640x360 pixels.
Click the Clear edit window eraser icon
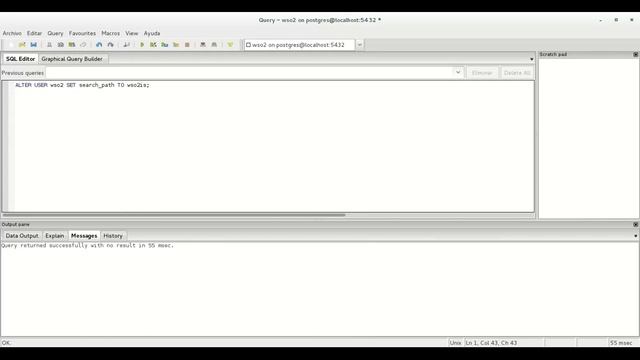(x=83, y=45)
